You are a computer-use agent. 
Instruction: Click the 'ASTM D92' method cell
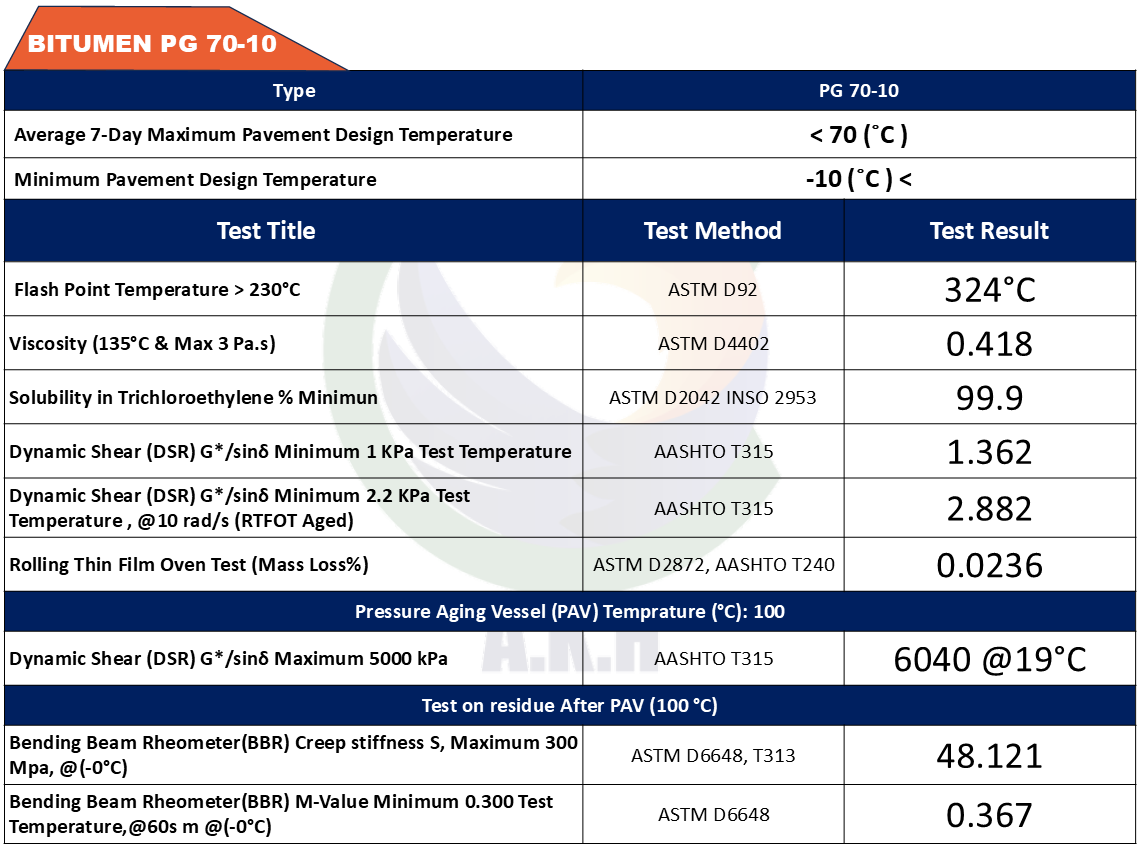(713, 290)
